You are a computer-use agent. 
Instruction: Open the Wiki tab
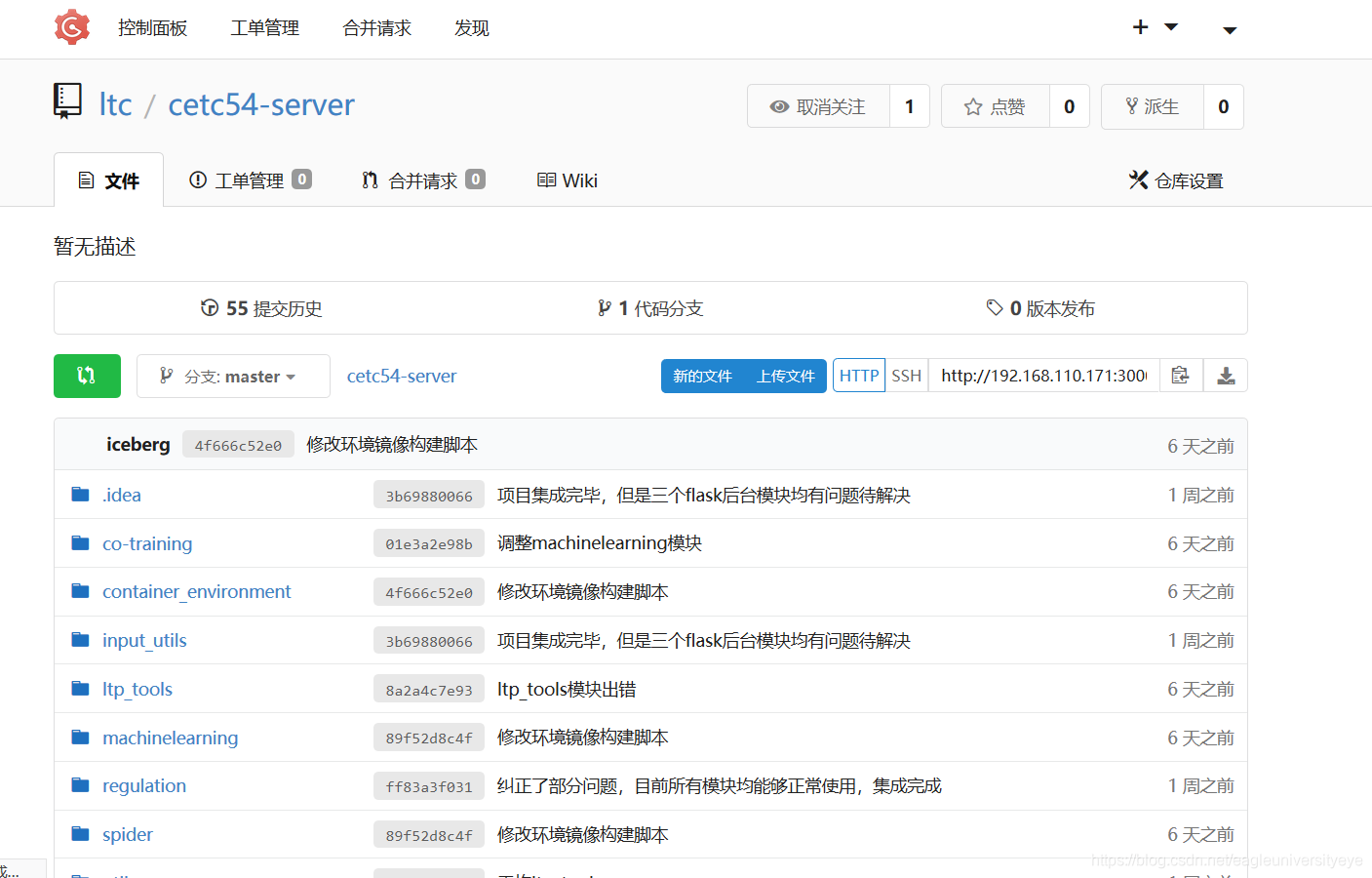click(x=568, y=180)
